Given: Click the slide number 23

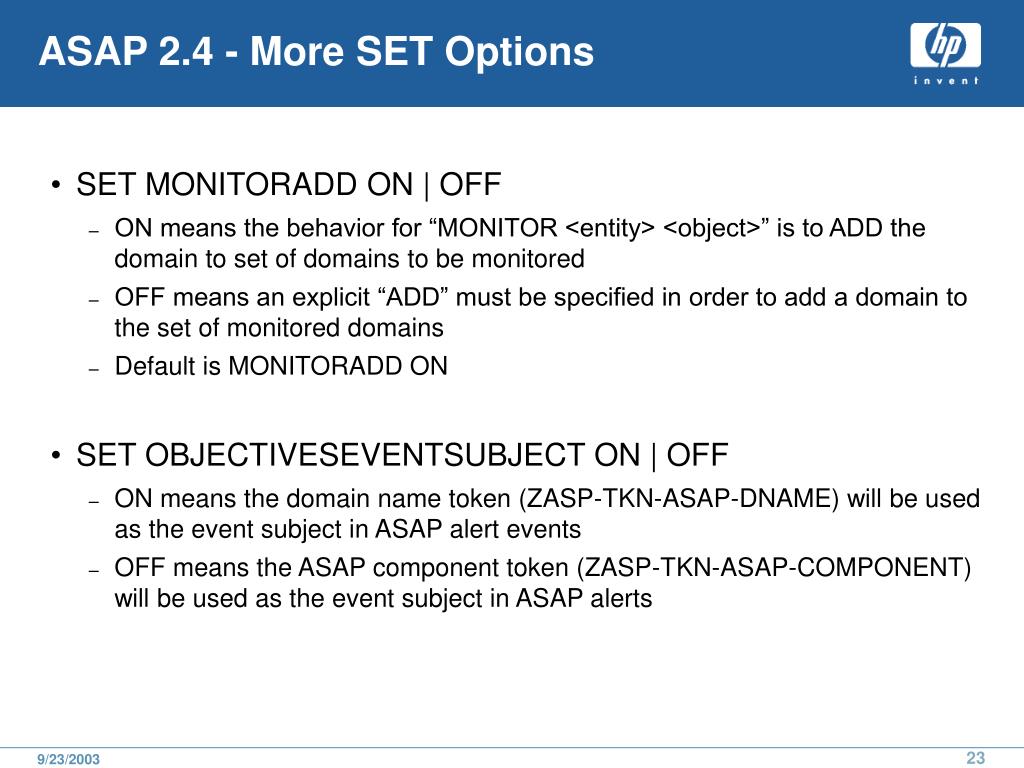Looking at the screenshot, I should [x=976, y=758].
